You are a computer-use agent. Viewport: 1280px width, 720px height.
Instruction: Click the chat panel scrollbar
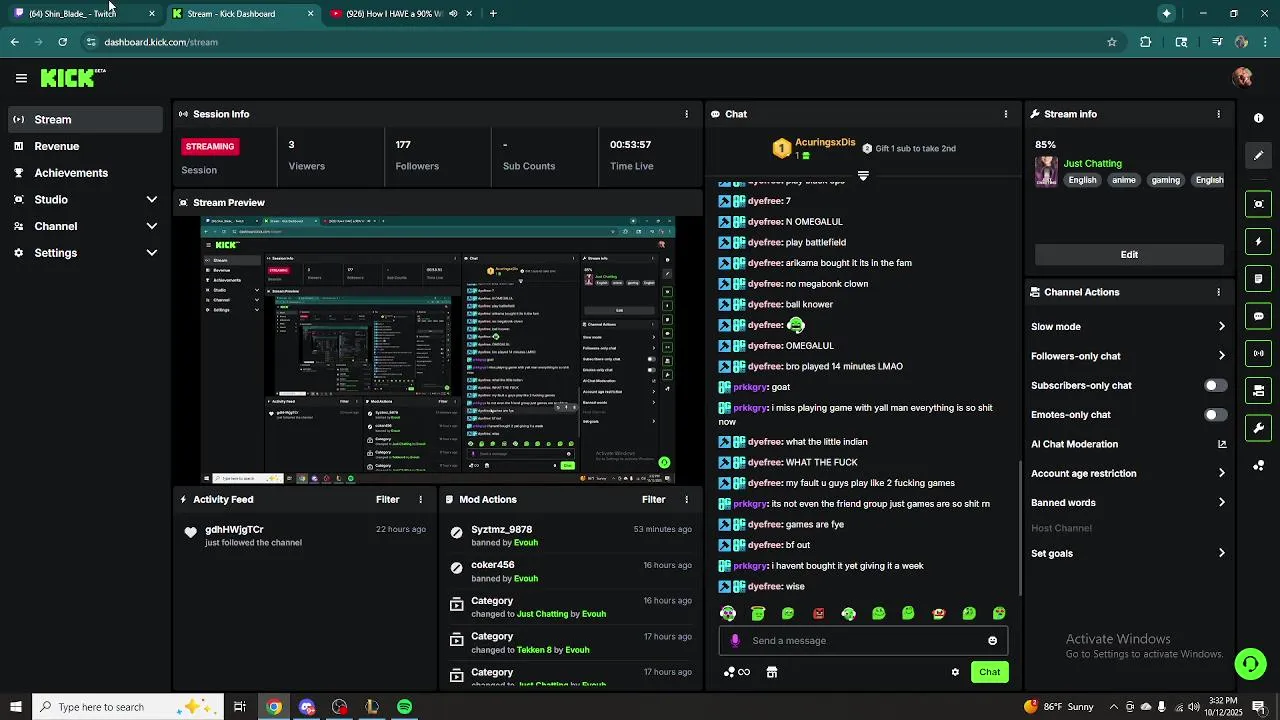tap(1019, 527)
